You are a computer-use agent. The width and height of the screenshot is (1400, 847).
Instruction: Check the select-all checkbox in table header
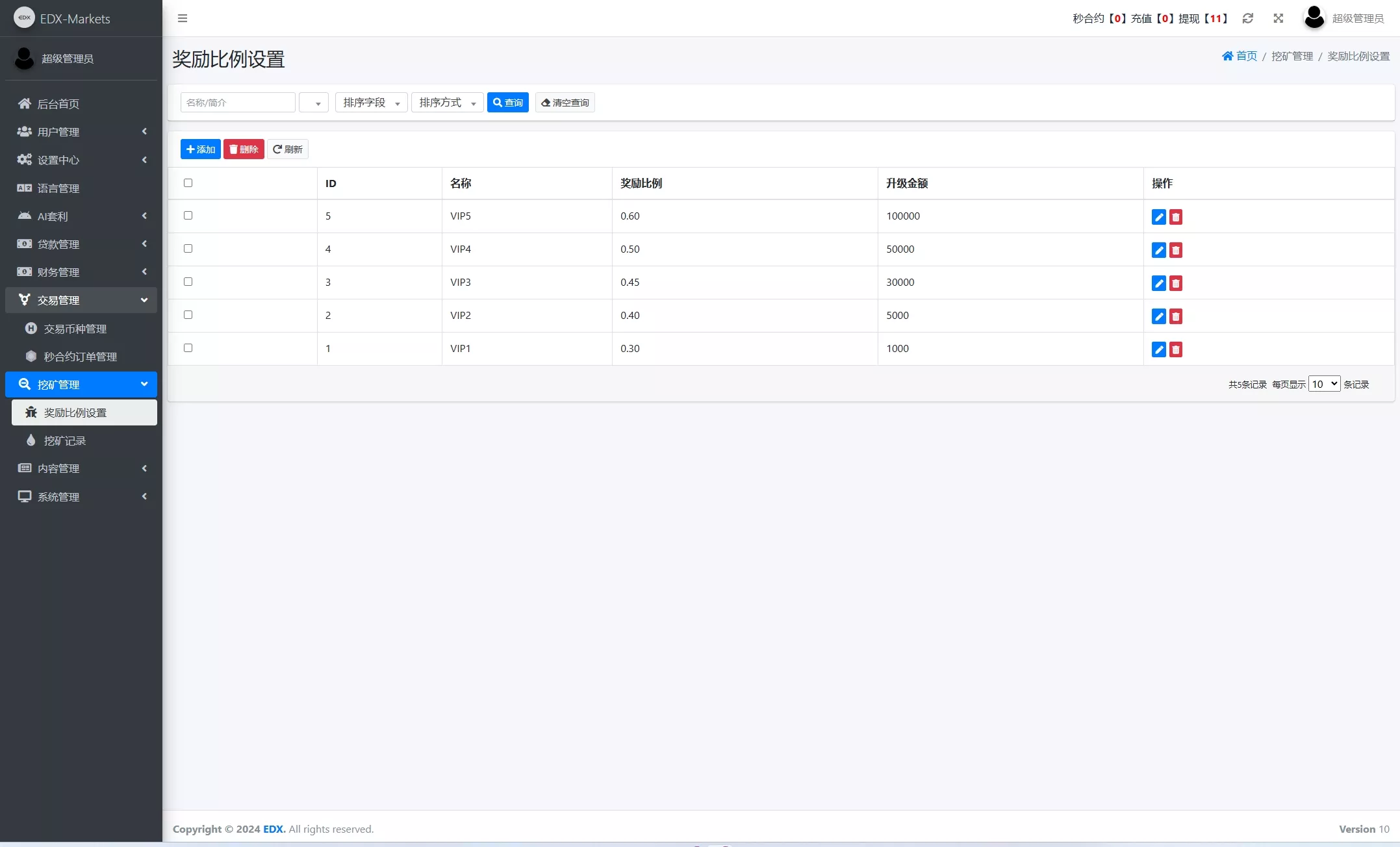click(188, 183)
